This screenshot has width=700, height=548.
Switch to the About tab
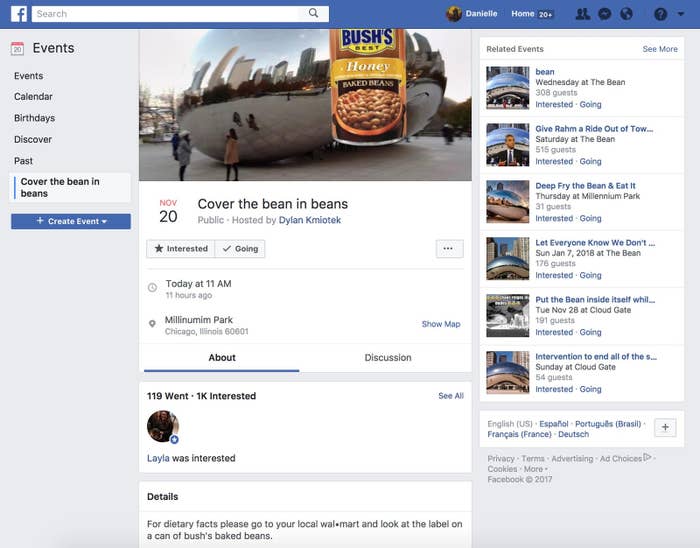point(221,357)
